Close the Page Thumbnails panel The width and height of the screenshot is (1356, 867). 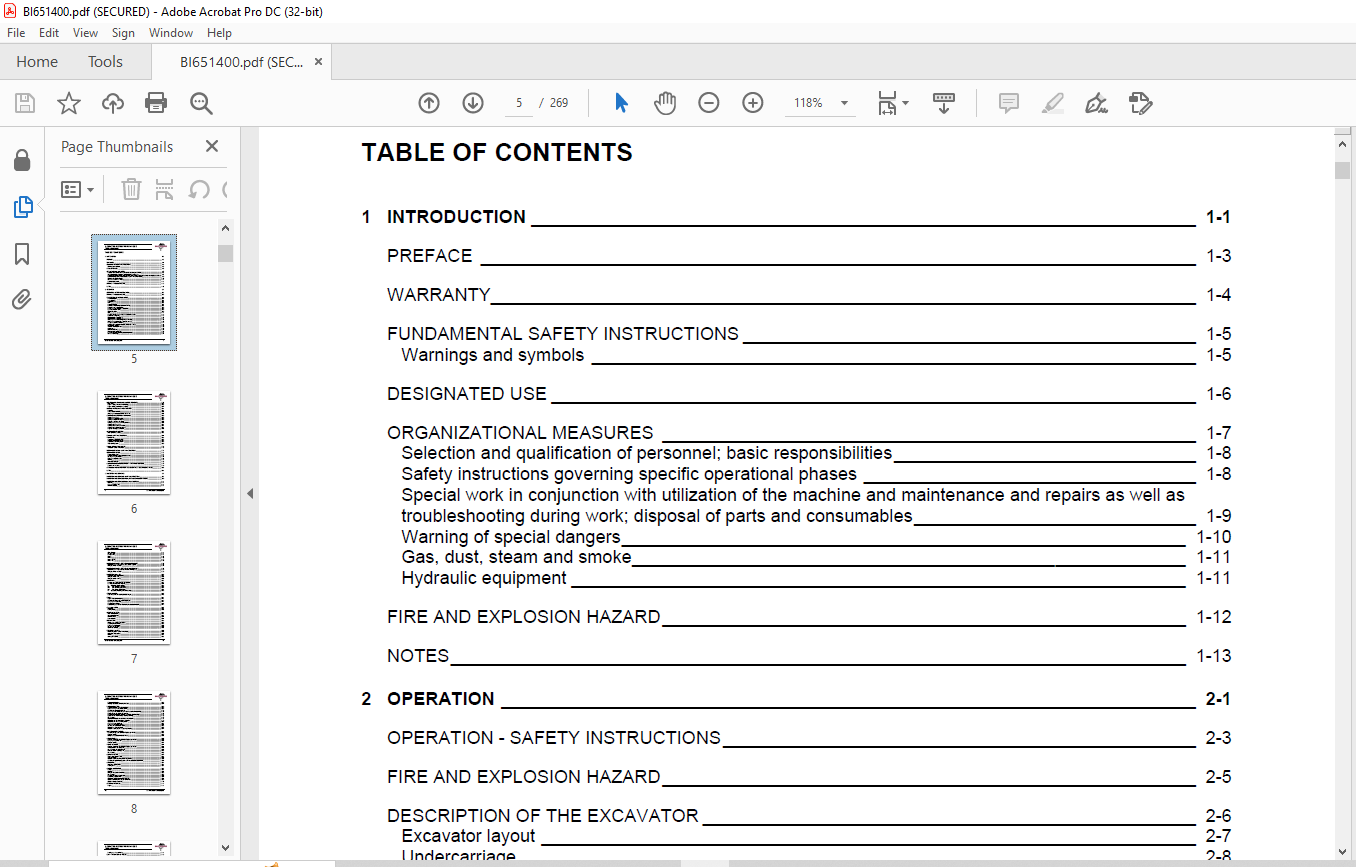[x=212, y=146]
